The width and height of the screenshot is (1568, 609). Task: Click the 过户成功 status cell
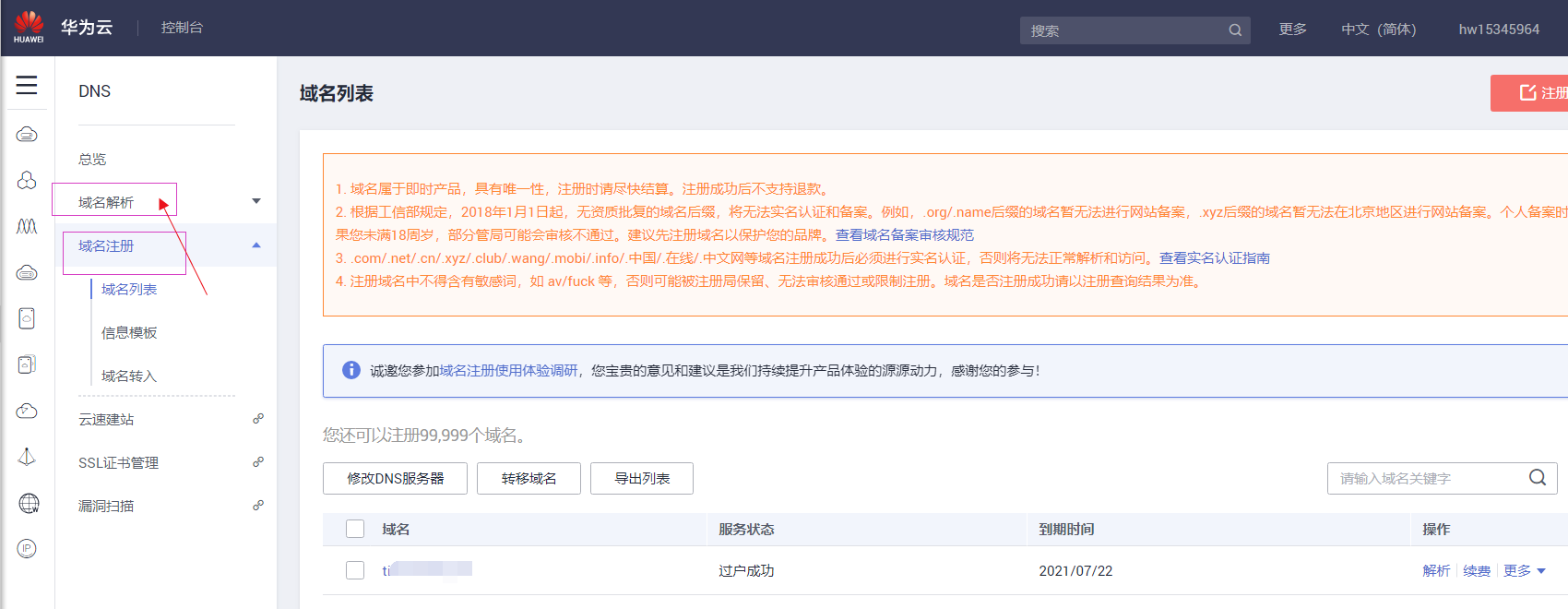(746, 570)
